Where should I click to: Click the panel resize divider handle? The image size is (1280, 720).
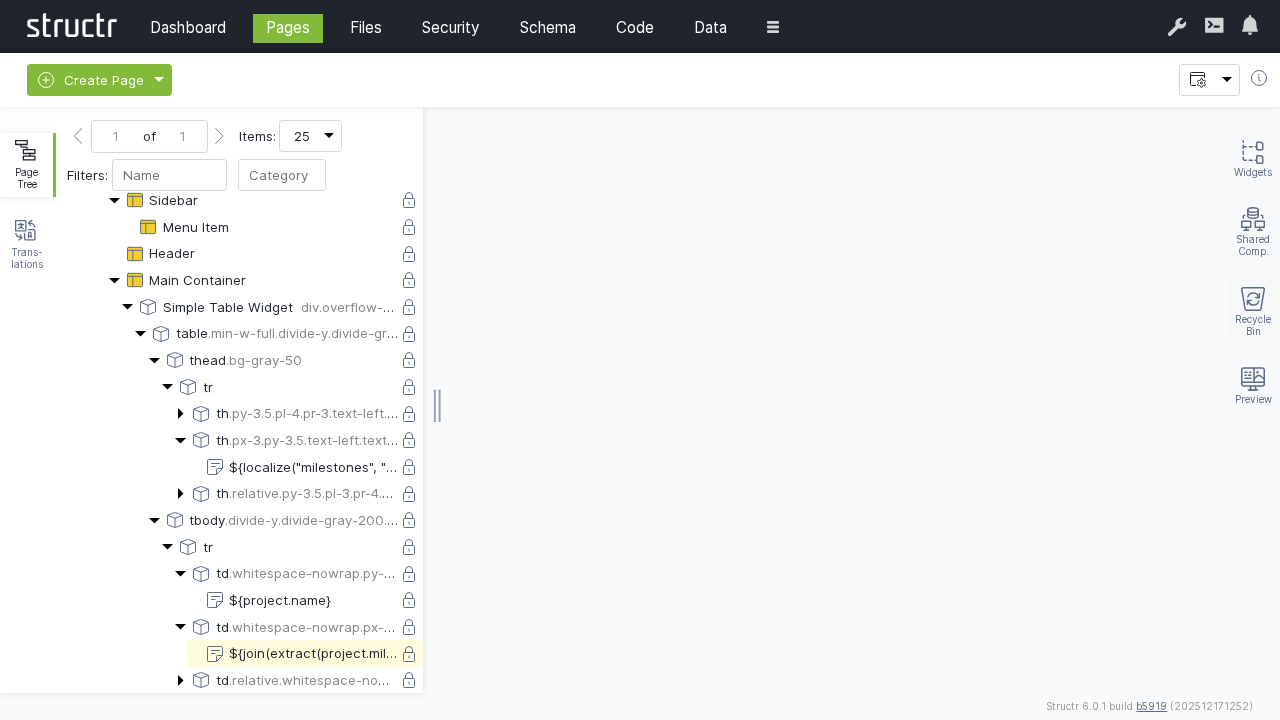[437, 406]
